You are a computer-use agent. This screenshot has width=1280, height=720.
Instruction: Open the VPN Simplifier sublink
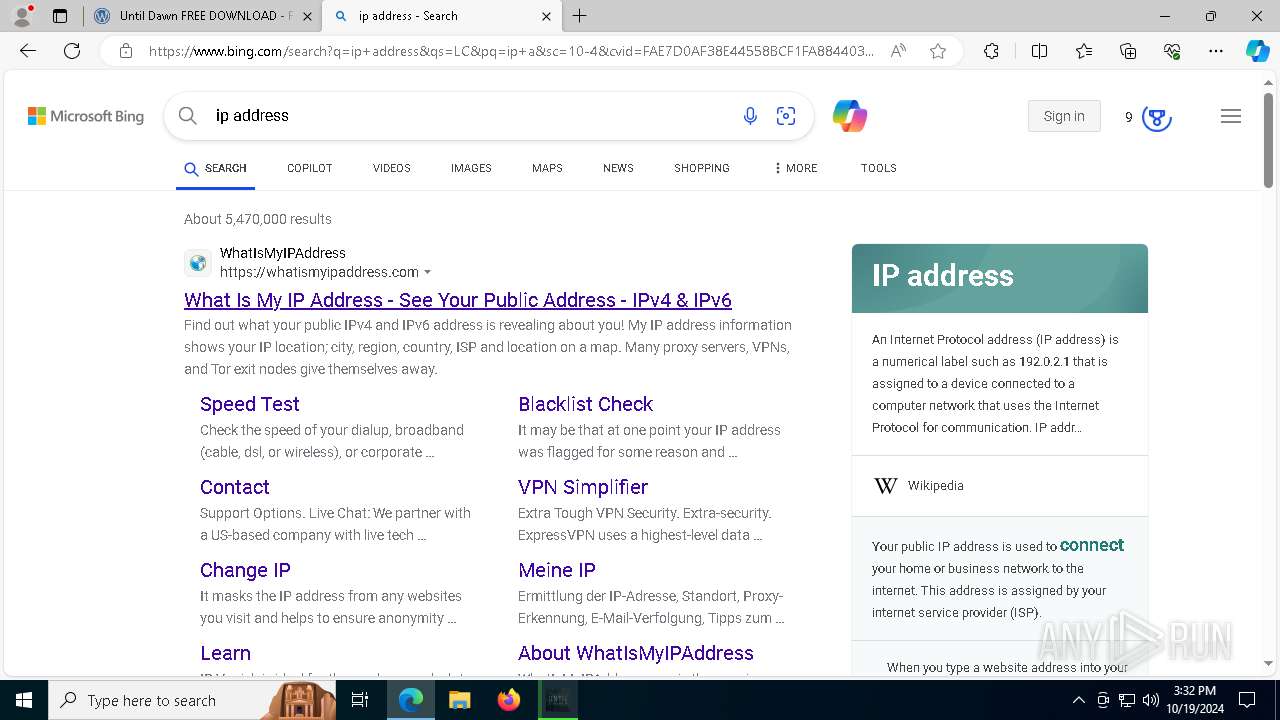[x=583, y=487]
